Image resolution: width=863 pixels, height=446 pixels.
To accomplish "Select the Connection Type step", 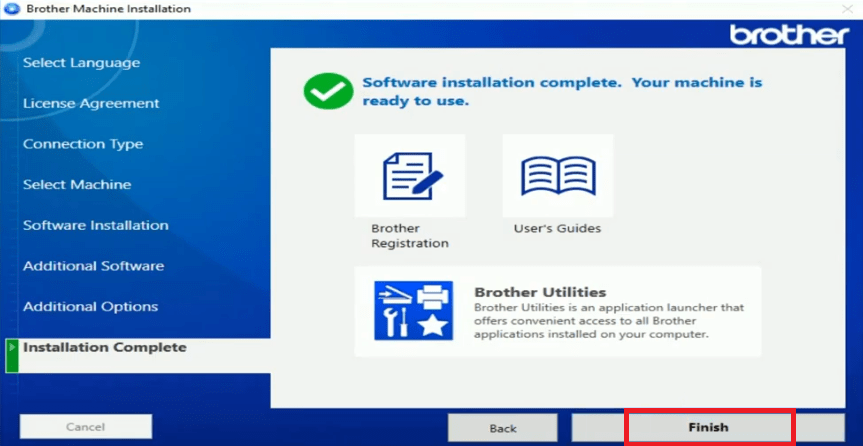I will [83, 144].
